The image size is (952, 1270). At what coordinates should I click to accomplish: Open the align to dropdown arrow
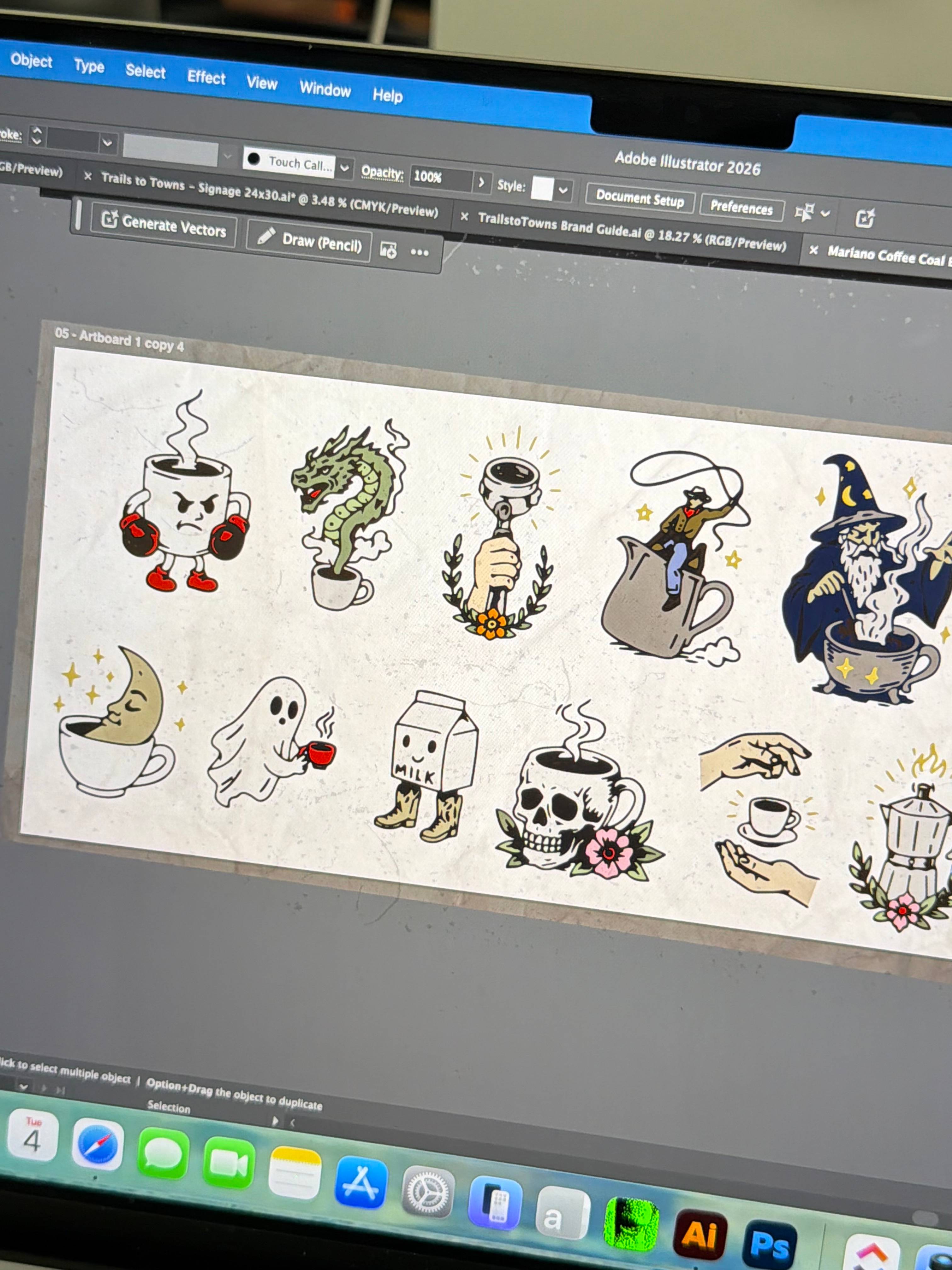click(825, 214)
